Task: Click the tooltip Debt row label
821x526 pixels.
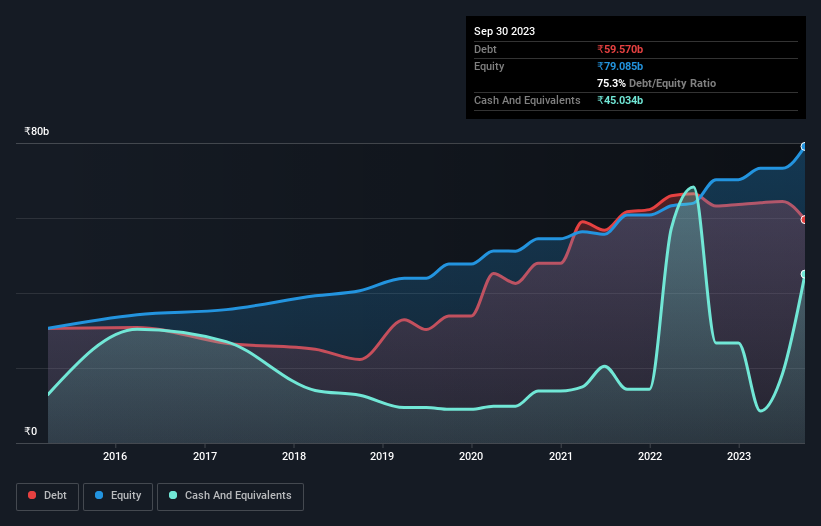Action: coord(485,49)
